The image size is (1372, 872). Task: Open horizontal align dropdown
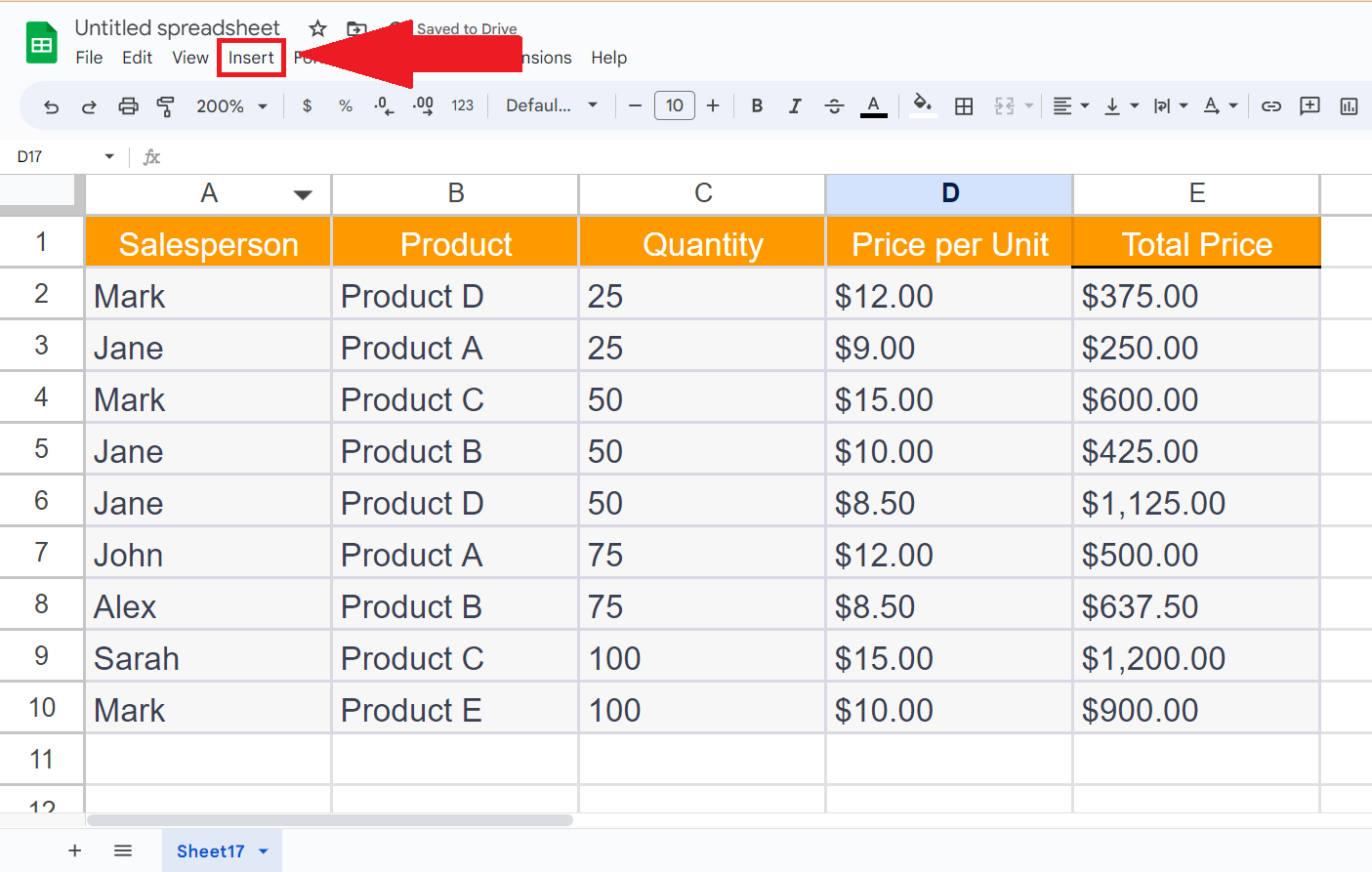click(x=1071, y=106)
